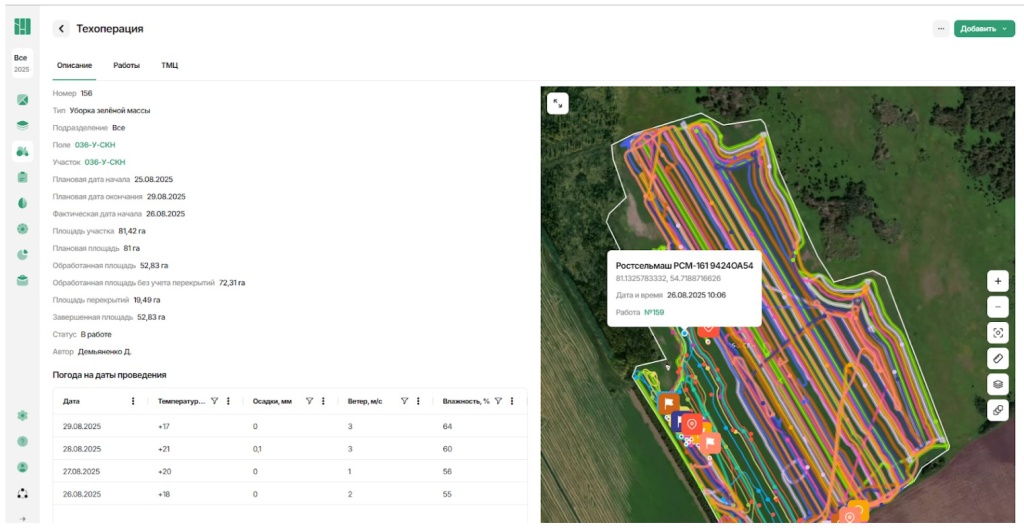Switch to the ТМЦ tab

(170, 65)
